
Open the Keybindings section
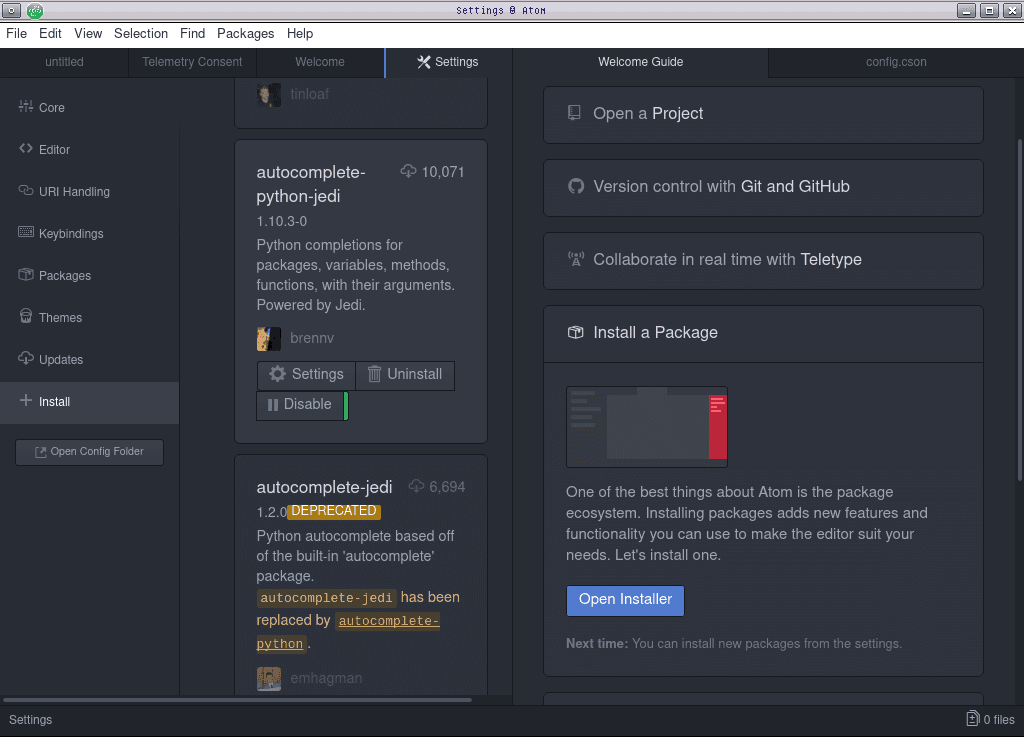coord(89,234)
